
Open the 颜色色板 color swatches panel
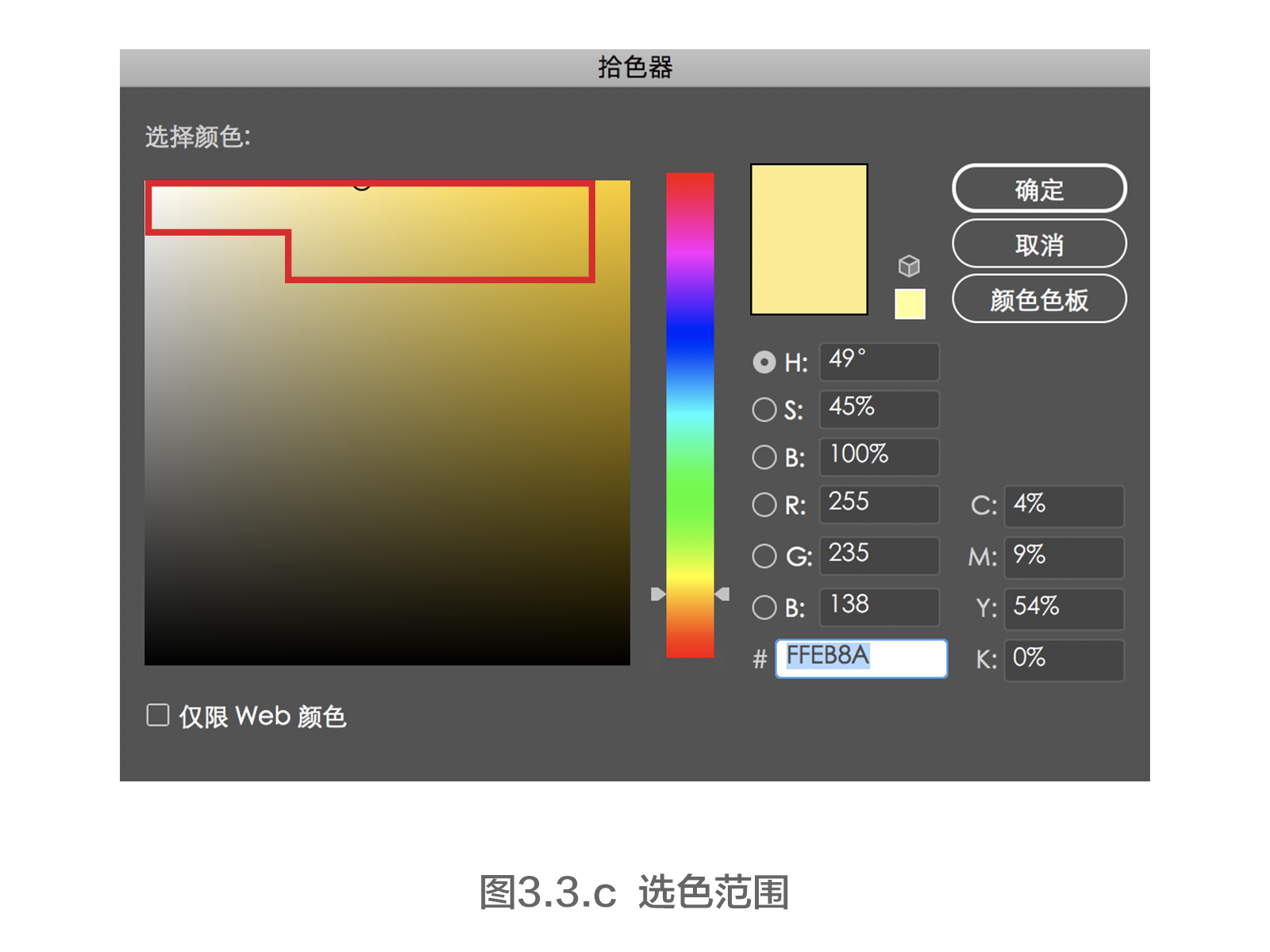click(1039, 299)
